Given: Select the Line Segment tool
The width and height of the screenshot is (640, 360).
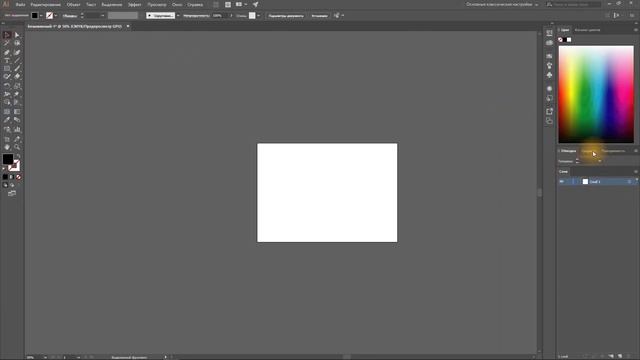Looking at the screenshot, I should 17,60.
